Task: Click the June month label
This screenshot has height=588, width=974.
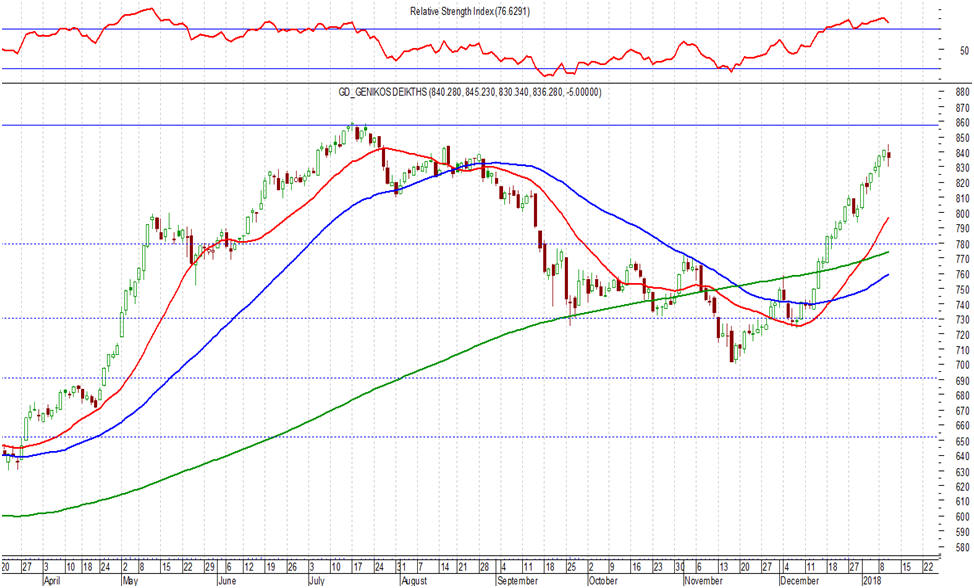Action: tap(227, 581)
